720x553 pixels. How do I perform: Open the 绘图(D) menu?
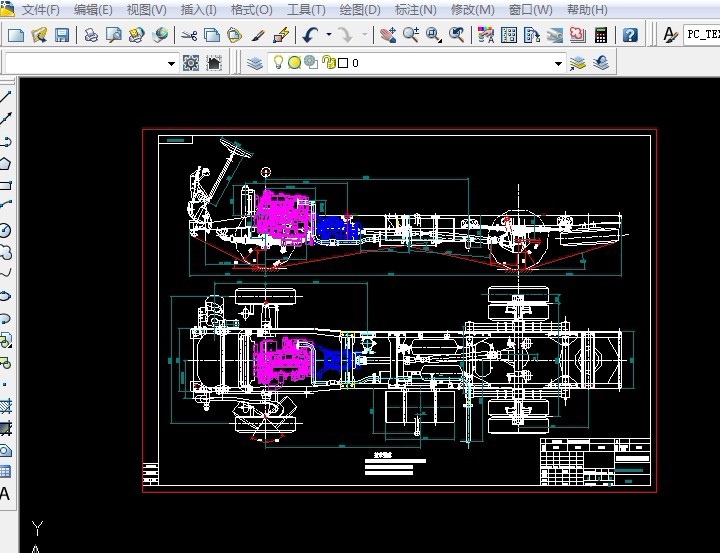360,9
